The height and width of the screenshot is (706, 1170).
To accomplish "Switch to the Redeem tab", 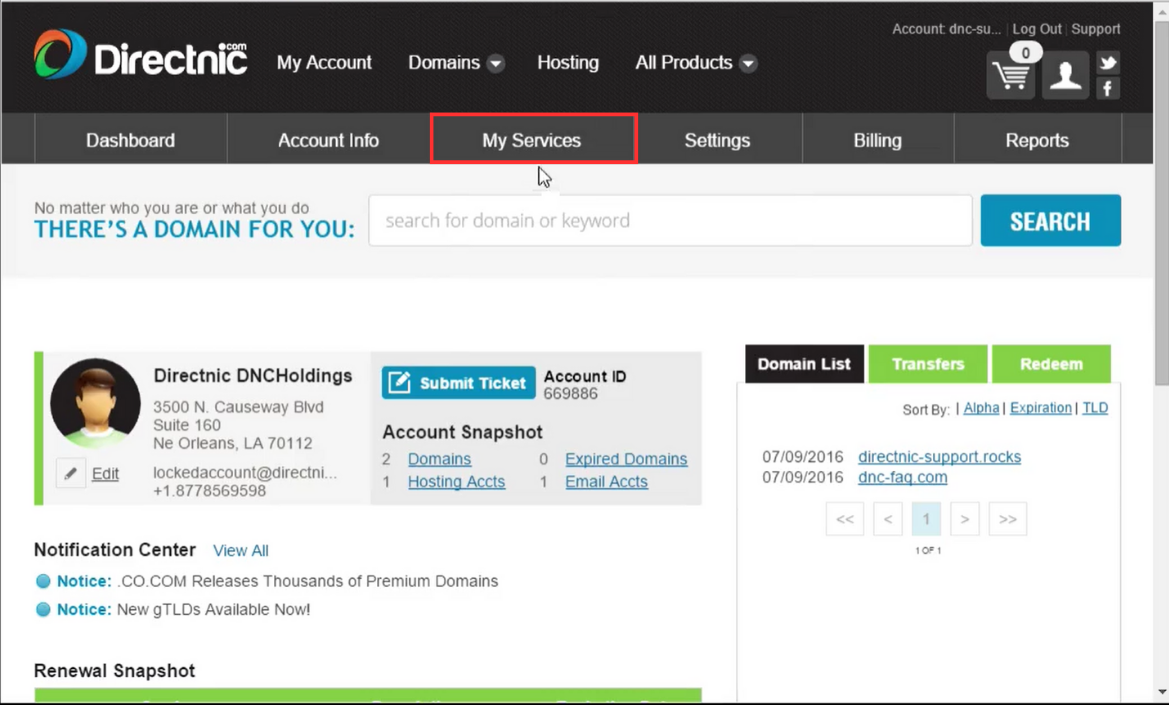I will (x=1051, y=363).
